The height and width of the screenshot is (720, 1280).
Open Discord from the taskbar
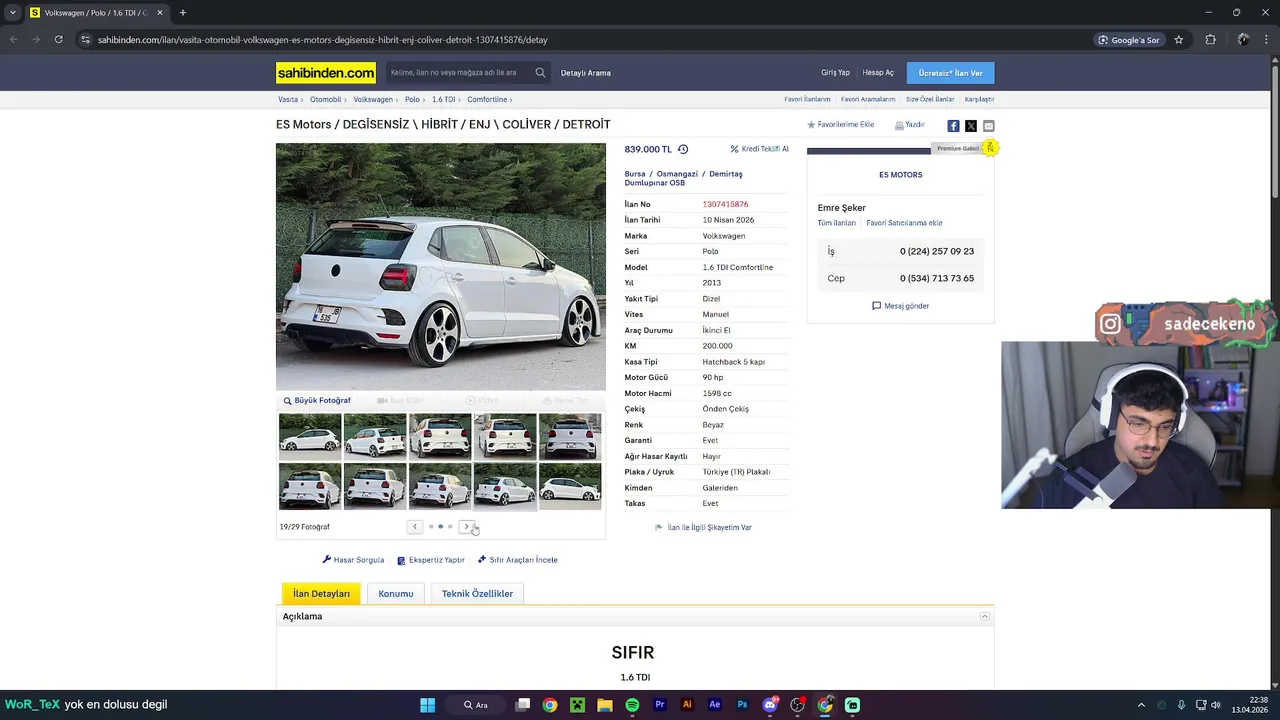point(770,705)
